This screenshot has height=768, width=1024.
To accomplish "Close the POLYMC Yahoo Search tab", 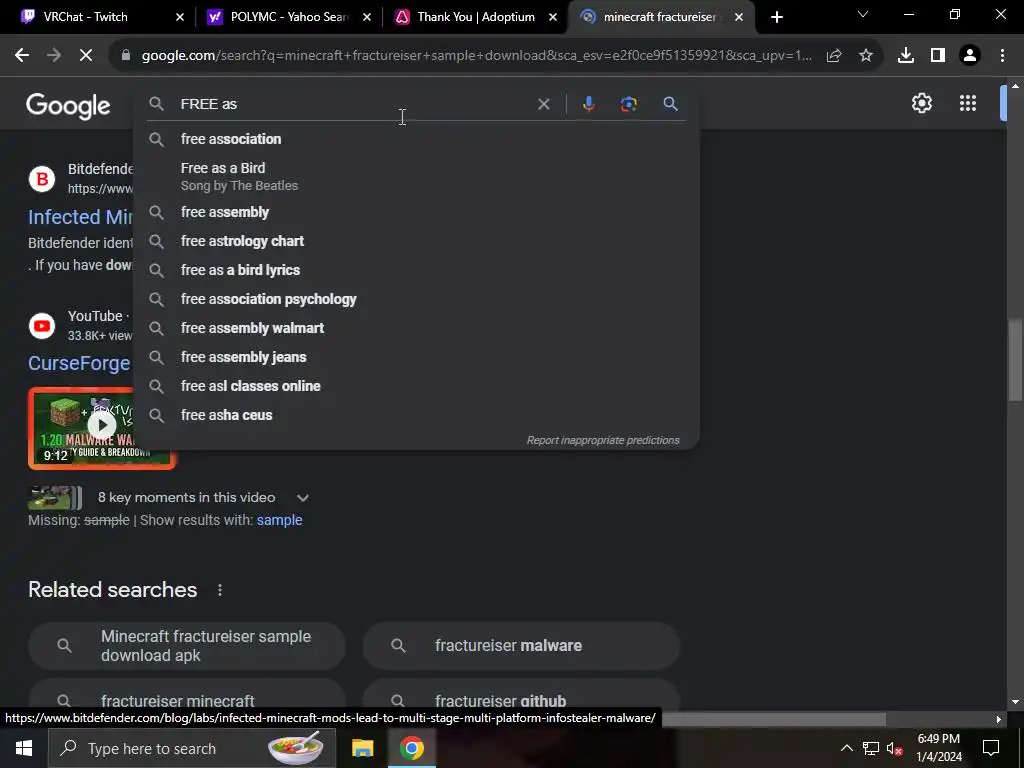I will pos(367,17).
